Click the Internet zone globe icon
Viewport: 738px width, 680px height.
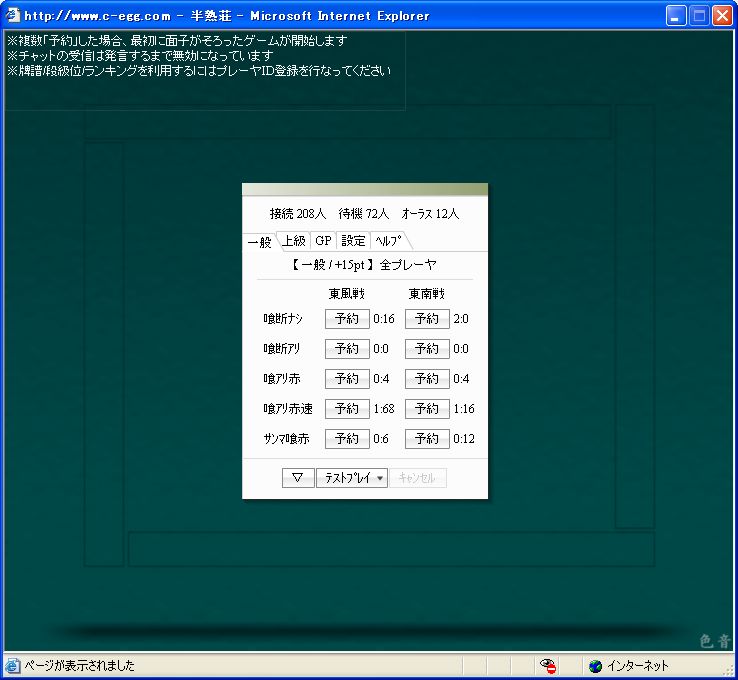click(x=595, y=666)
